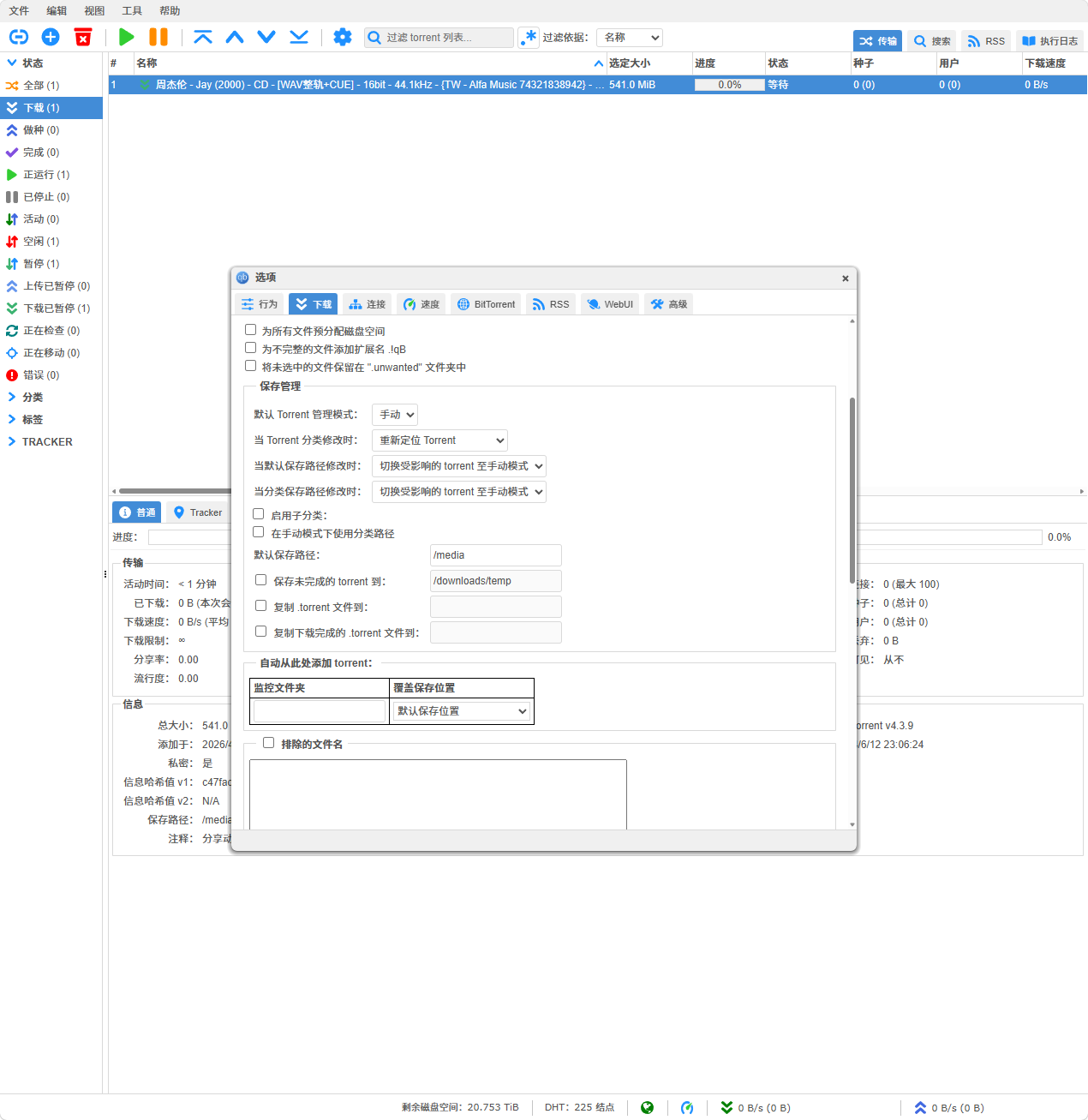Image resolution: width=1088 pixels, height=1120 pixels.
Task: Open the default Torrent management mode dropdown
Action: click(394, 414)
